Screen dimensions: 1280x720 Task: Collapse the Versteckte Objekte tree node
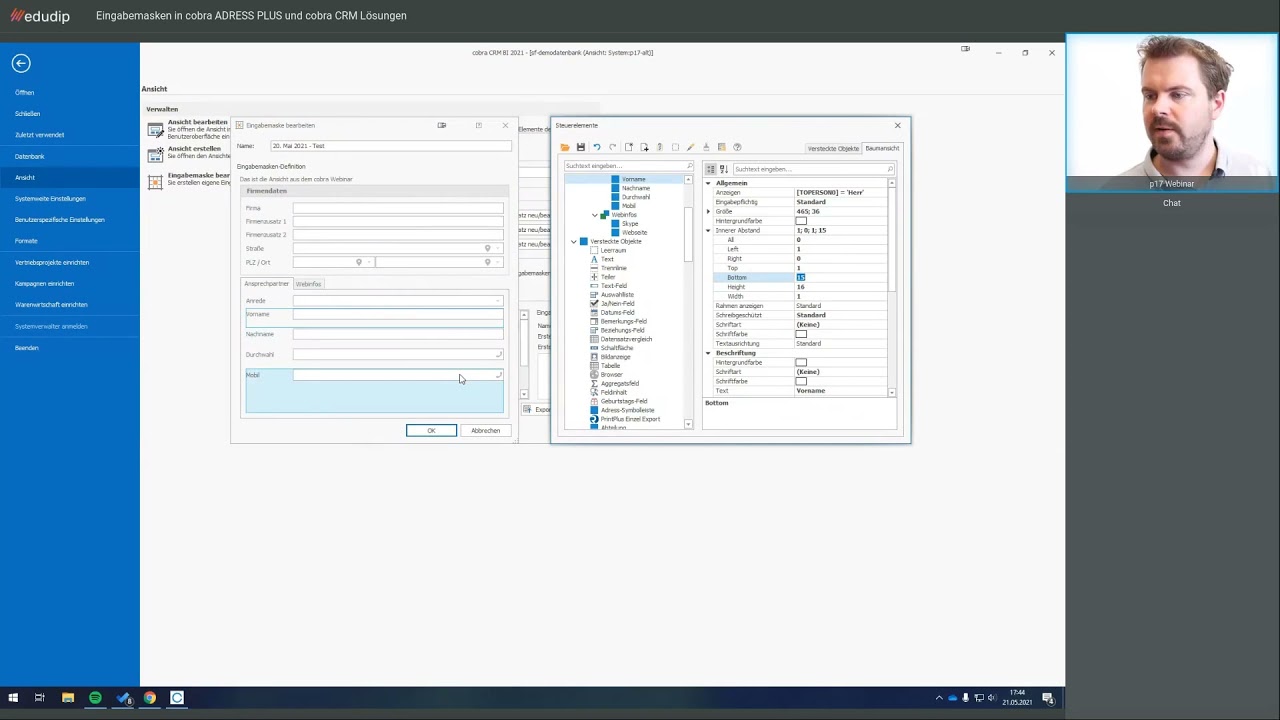(x=574, y=241)
